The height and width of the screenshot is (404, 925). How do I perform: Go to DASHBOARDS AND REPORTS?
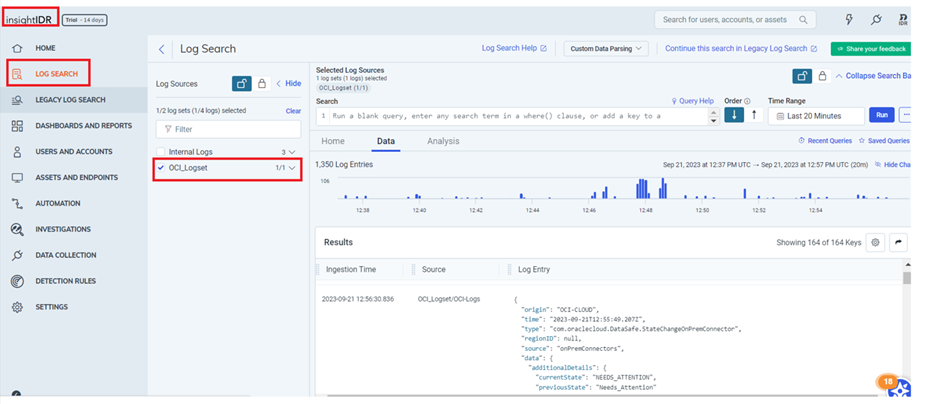click(x=83, y=126)
